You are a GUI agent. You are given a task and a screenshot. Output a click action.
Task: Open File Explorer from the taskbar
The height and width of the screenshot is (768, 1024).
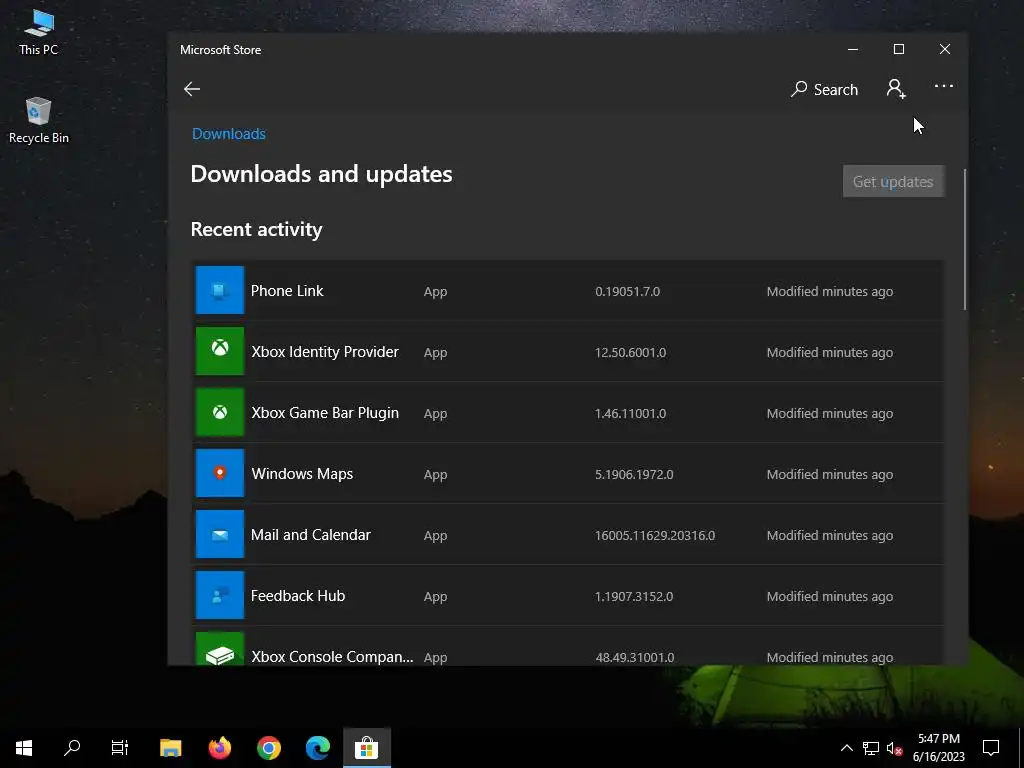coord(170,748)
